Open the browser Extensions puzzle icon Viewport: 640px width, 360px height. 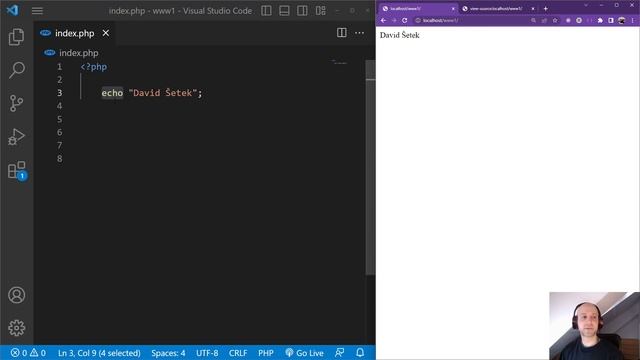600,20
